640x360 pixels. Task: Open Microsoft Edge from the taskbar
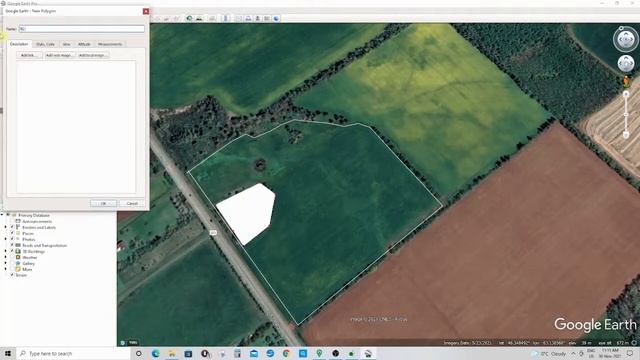pos(156,353)
